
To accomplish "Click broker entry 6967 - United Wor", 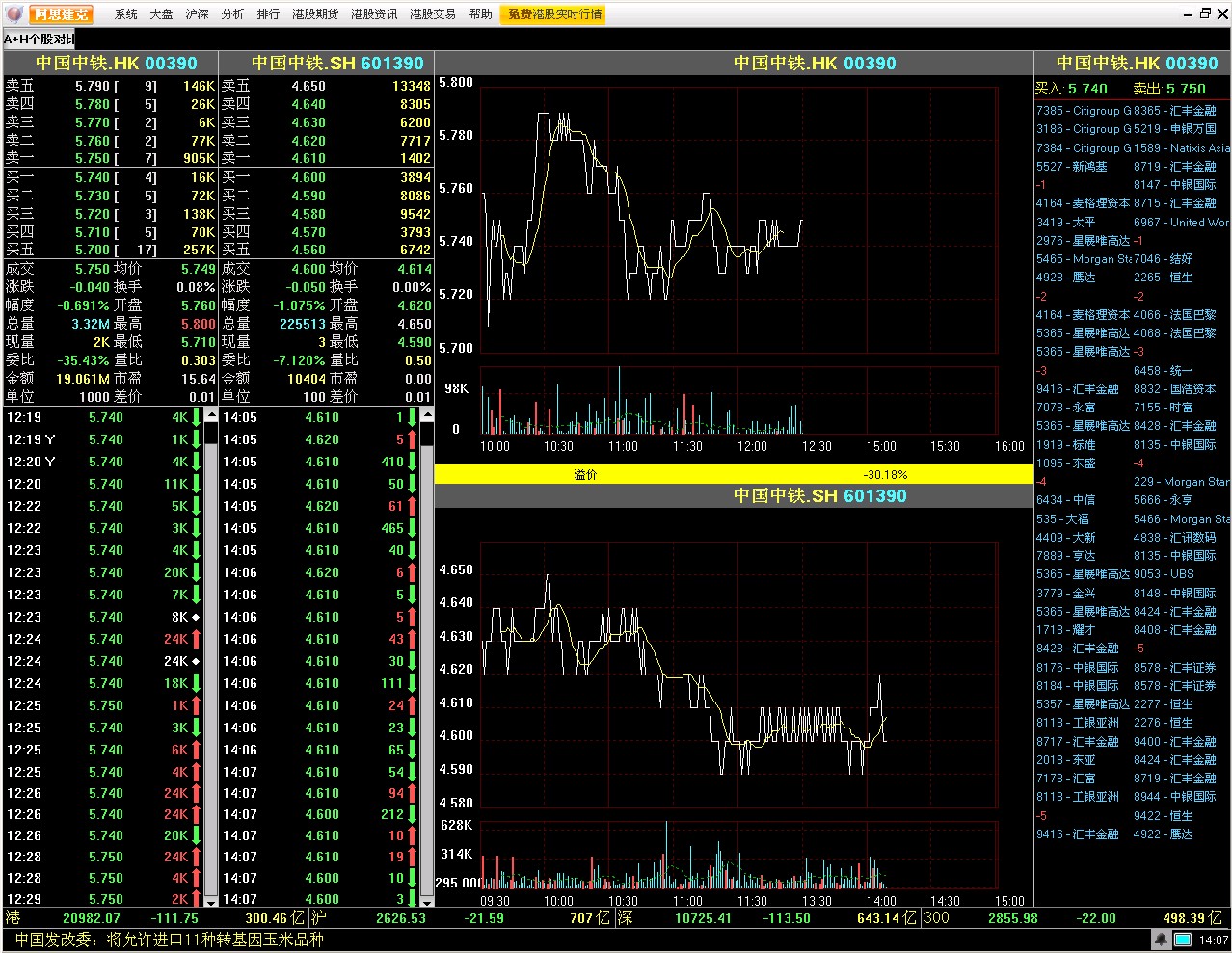I will coord(1182,223).
